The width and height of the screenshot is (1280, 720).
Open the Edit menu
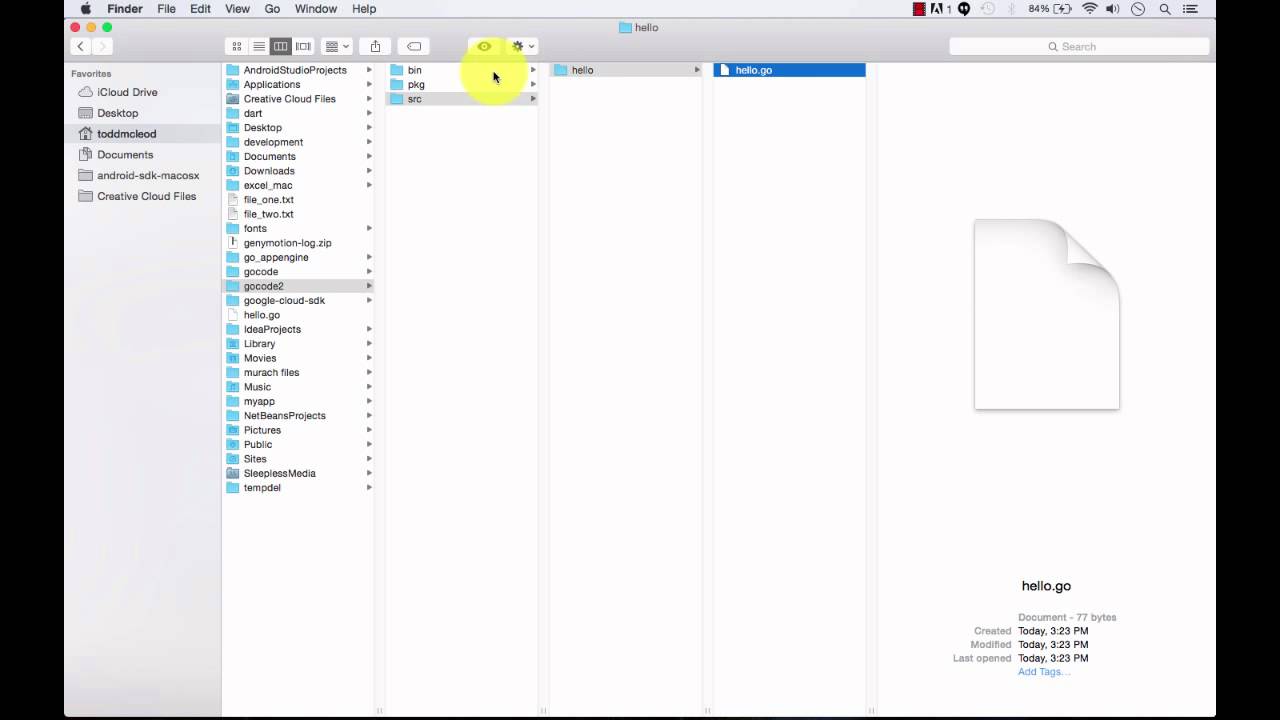pyautogui.click(x=200, y=9)
